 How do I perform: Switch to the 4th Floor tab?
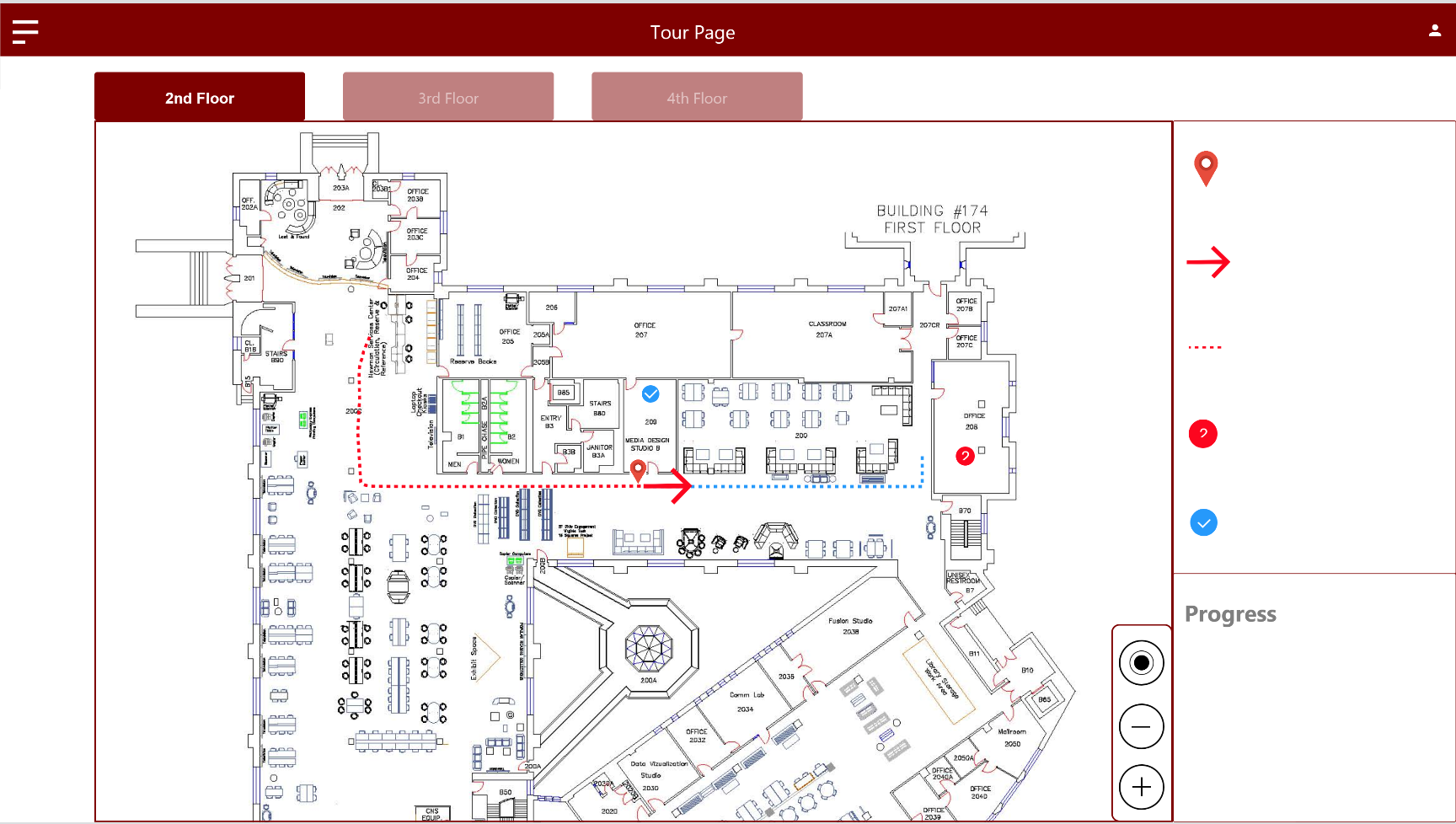[697, 98]
